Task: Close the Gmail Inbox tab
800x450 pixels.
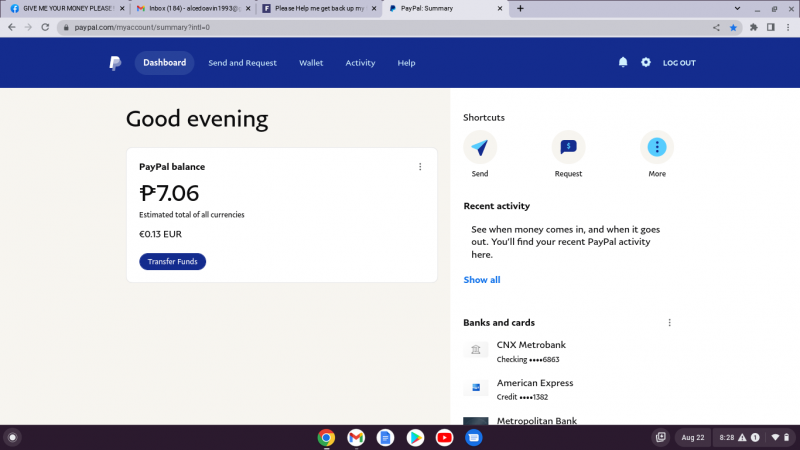Action: (x=248, y=9)
